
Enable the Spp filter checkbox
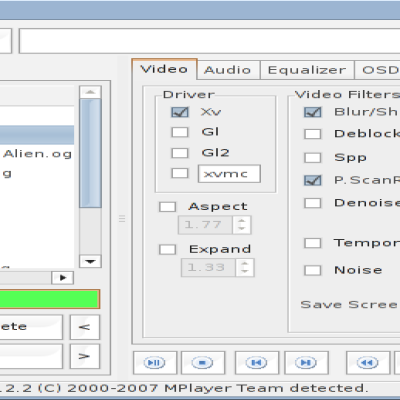tap(313, 157)
